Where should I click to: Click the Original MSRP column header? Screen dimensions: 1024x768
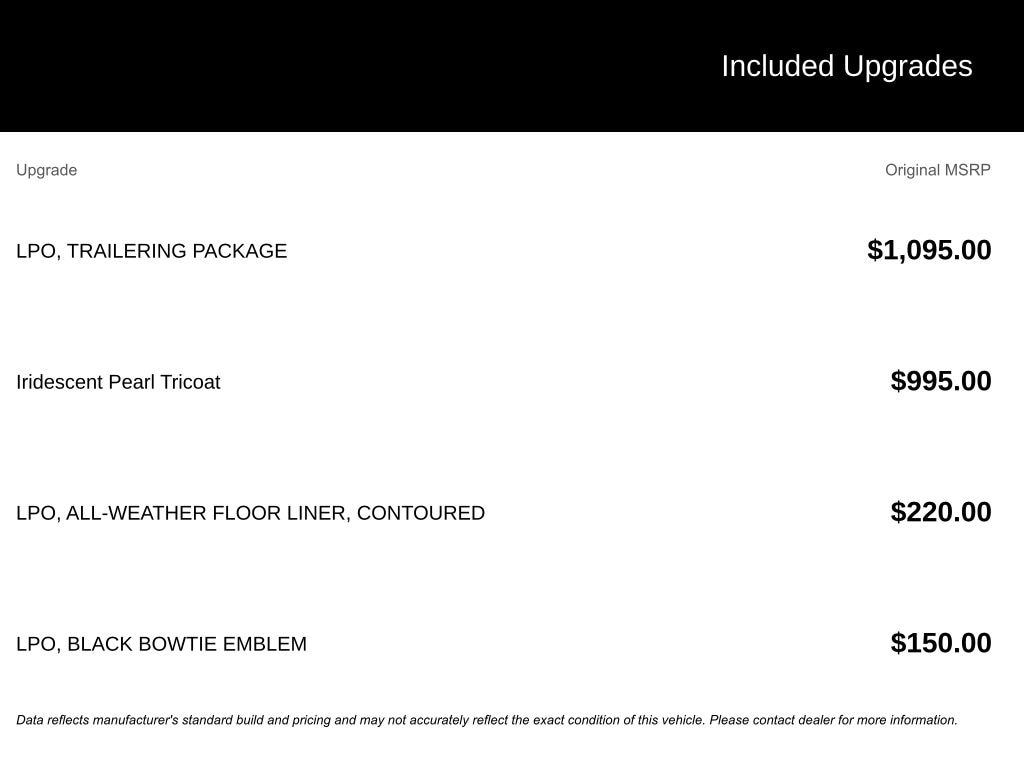[937, 170]
